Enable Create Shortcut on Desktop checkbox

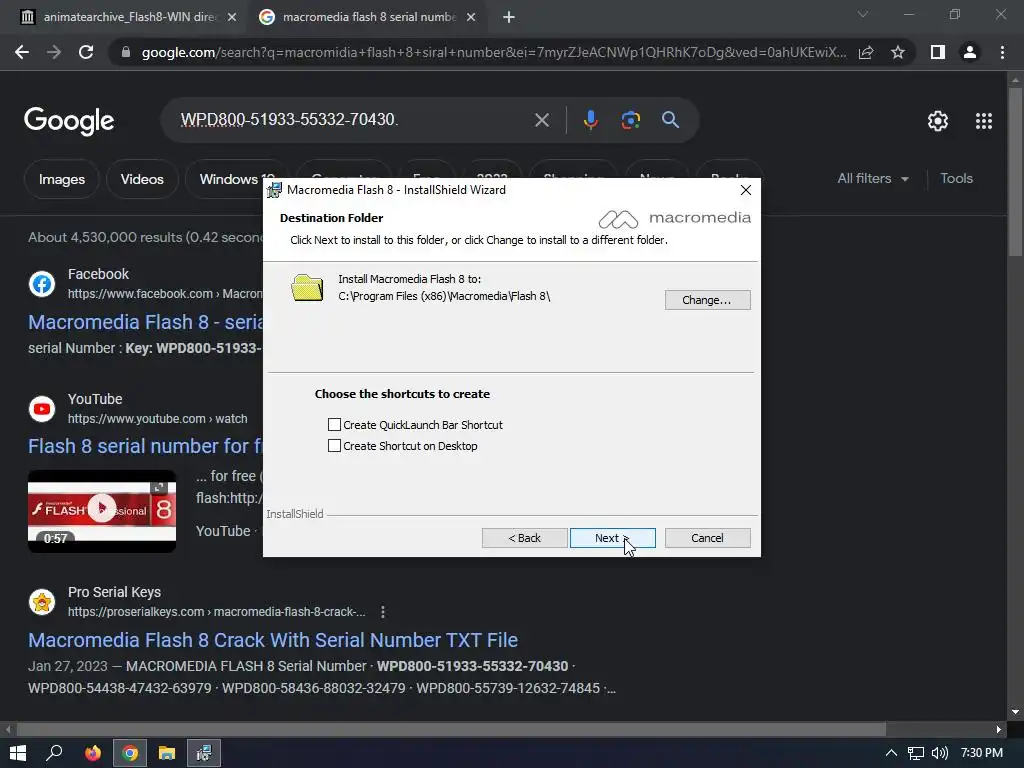click(334, 446)
